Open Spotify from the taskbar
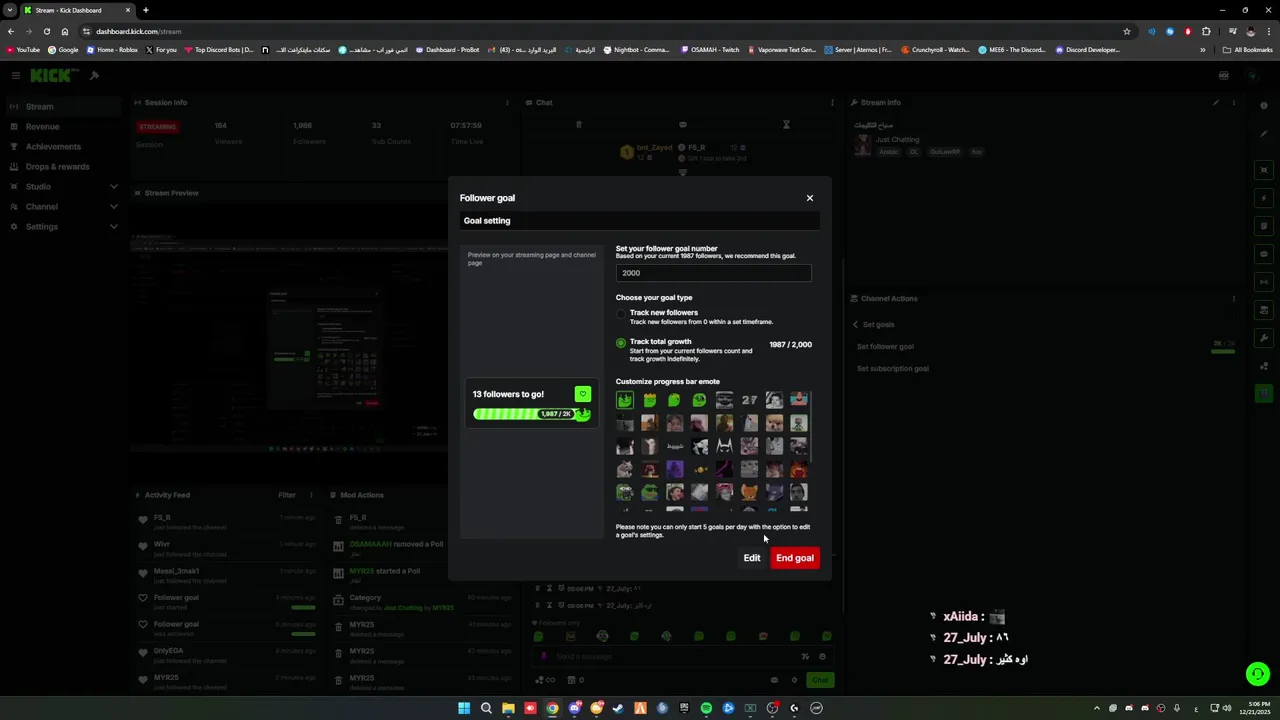 click(706, 708)
